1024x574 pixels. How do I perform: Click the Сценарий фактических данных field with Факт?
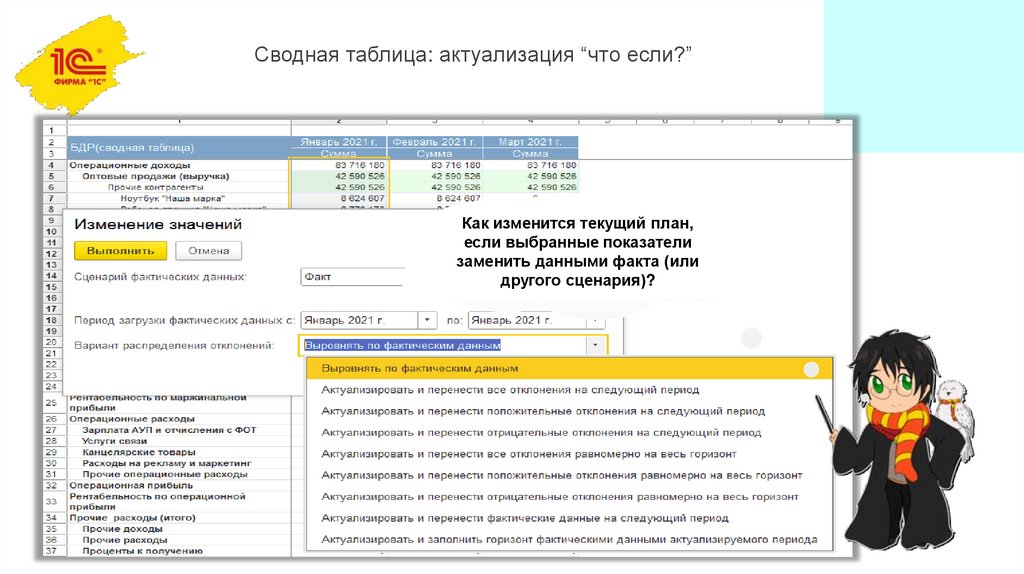pyautogui.click(x=353, y=277)
